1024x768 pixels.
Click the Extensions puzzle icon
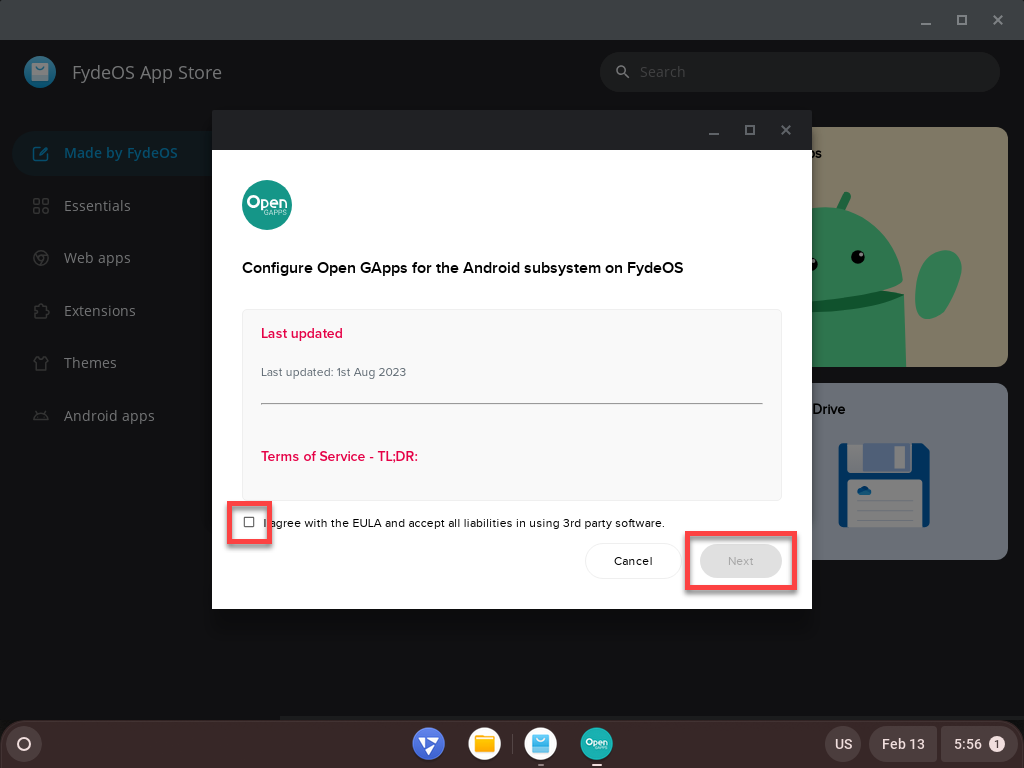(x=40, y=311)
